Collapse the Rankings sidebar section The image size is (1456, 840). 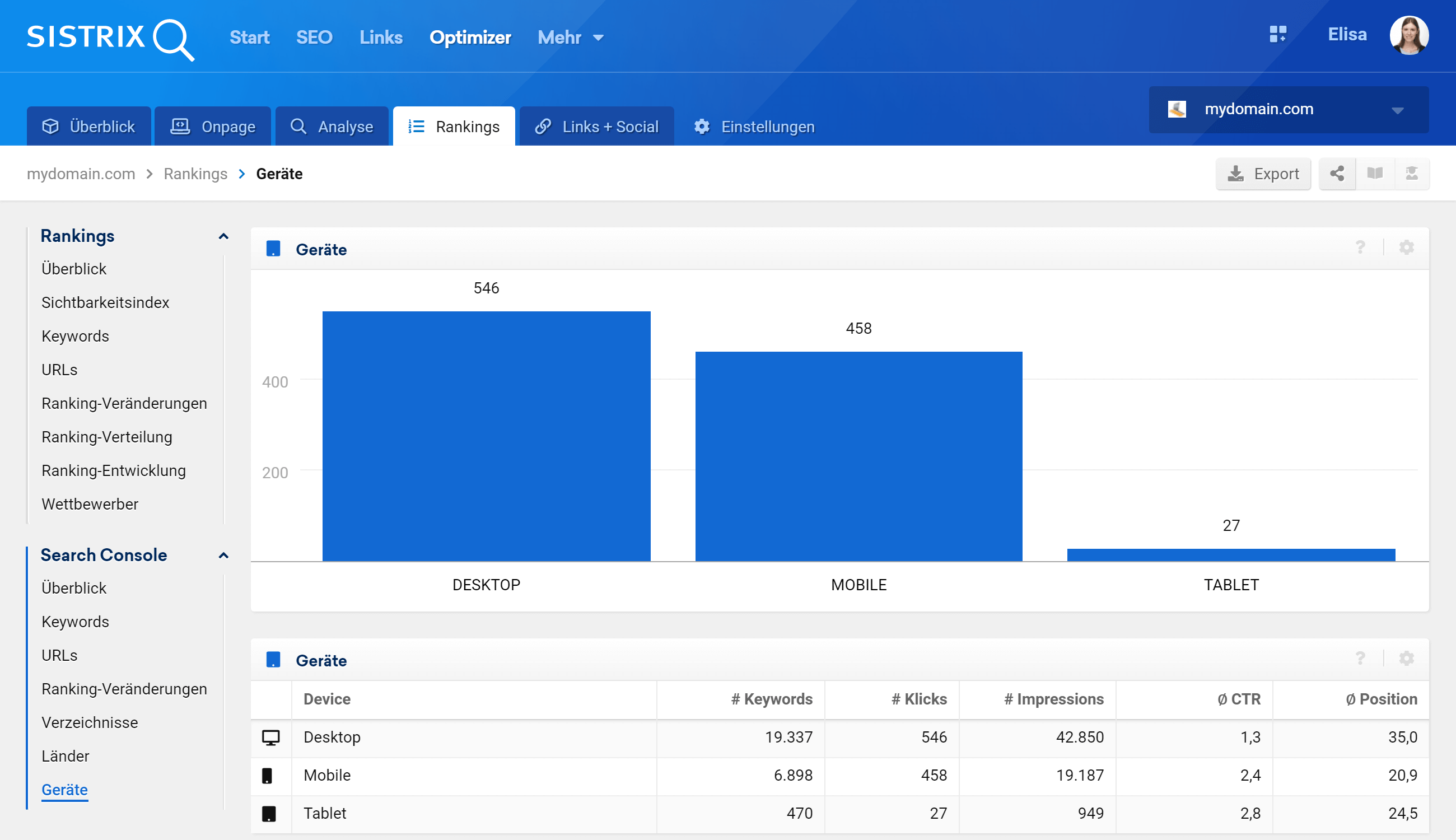click(223, 236)
